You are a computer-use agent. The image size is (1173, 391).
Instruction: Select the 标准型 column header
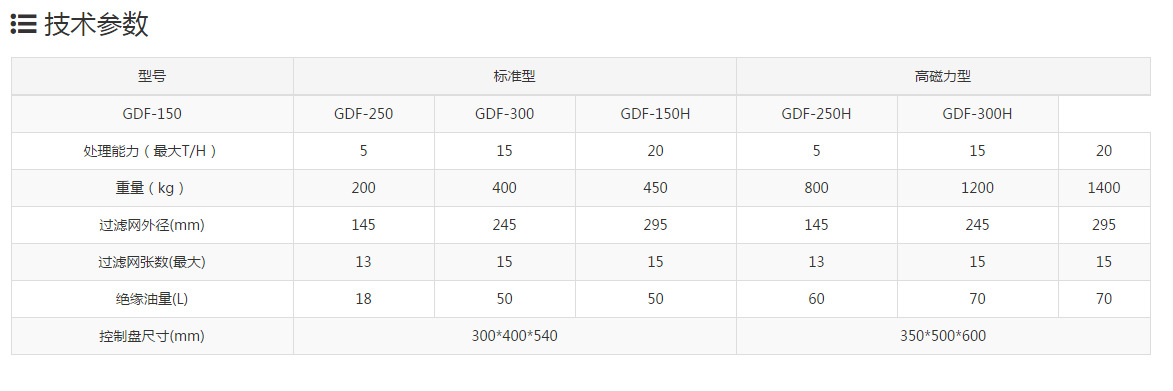coord(515,76)
